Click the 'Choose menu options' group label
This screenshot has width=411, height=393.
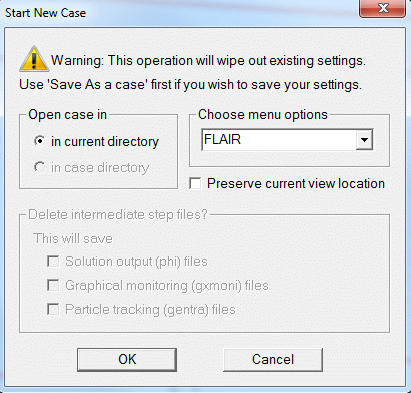[x=263, y=115]
